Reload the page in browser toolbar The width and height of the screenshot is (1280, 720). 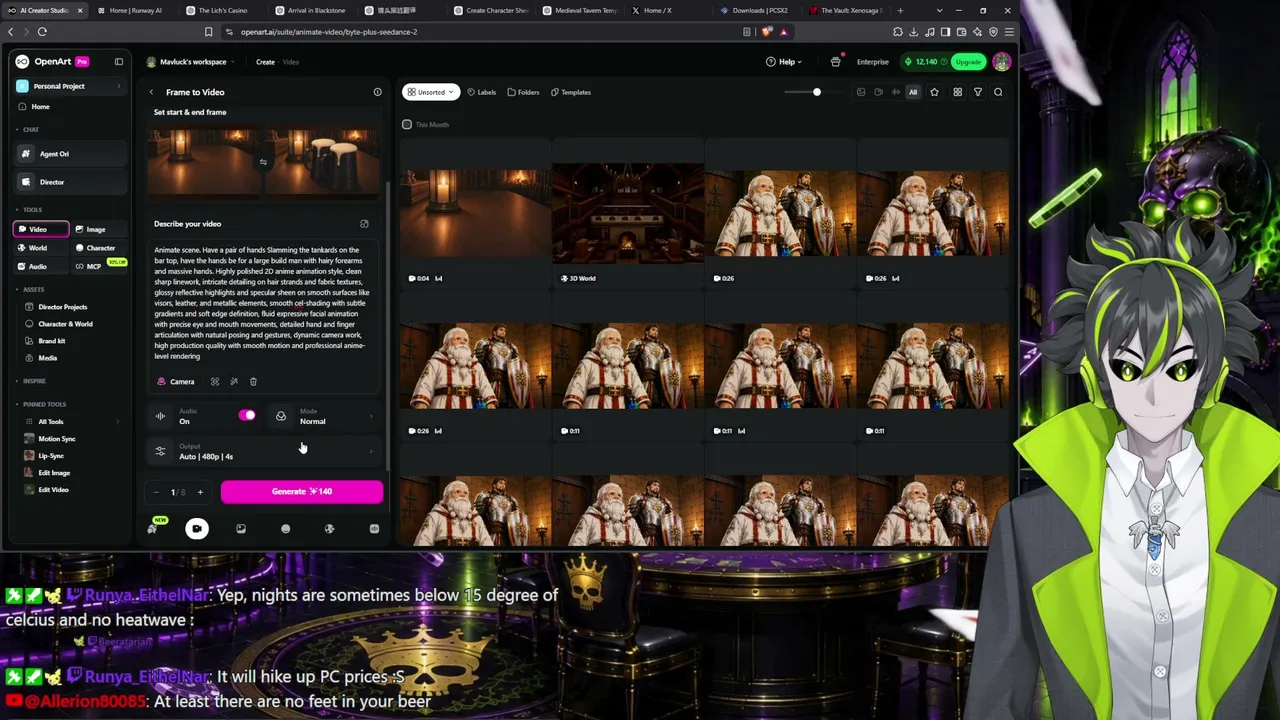click(x=42, y=32)
